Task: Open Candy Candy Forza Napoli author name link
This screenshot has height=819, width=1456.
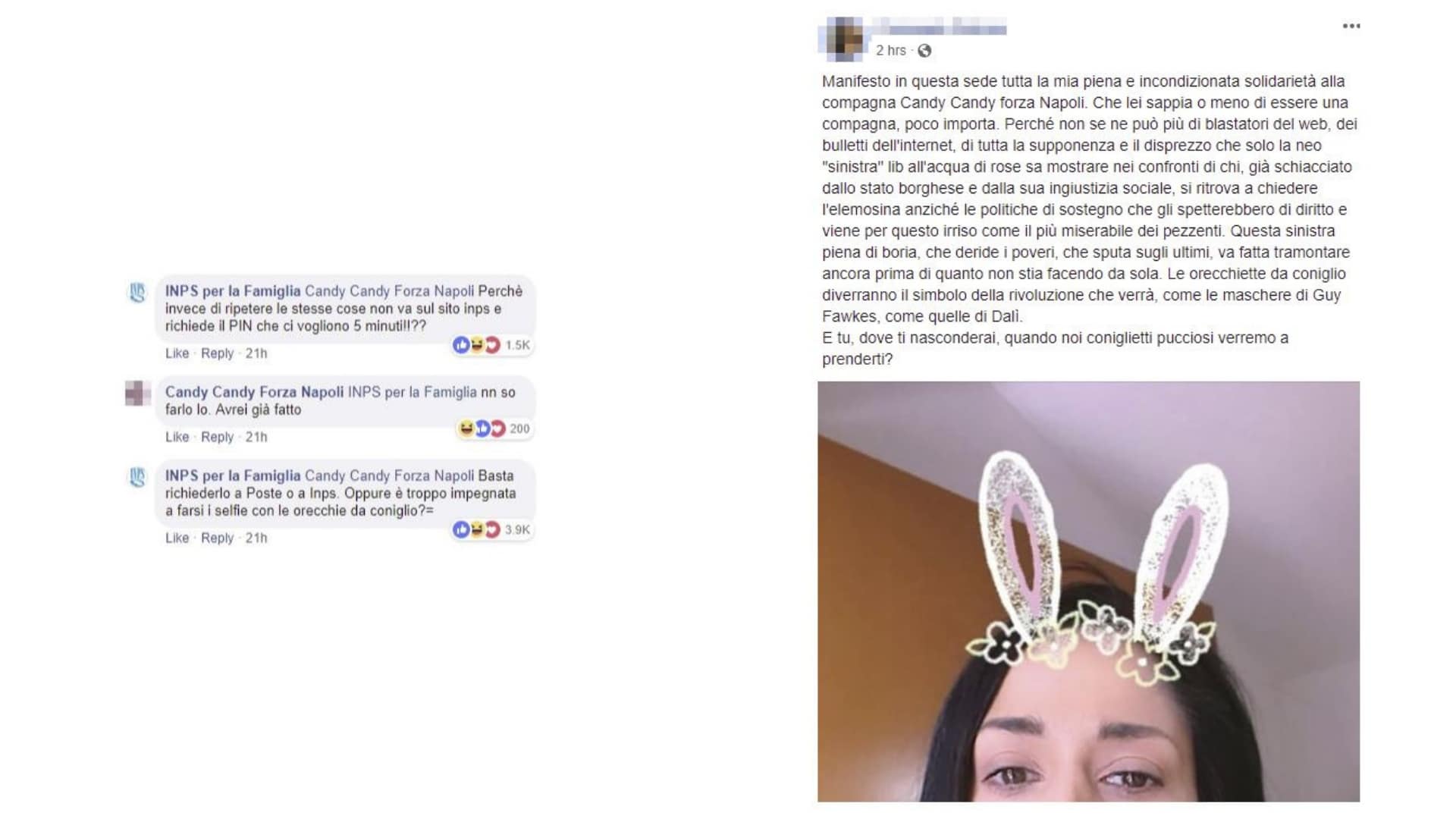Action: coord(254,392)
